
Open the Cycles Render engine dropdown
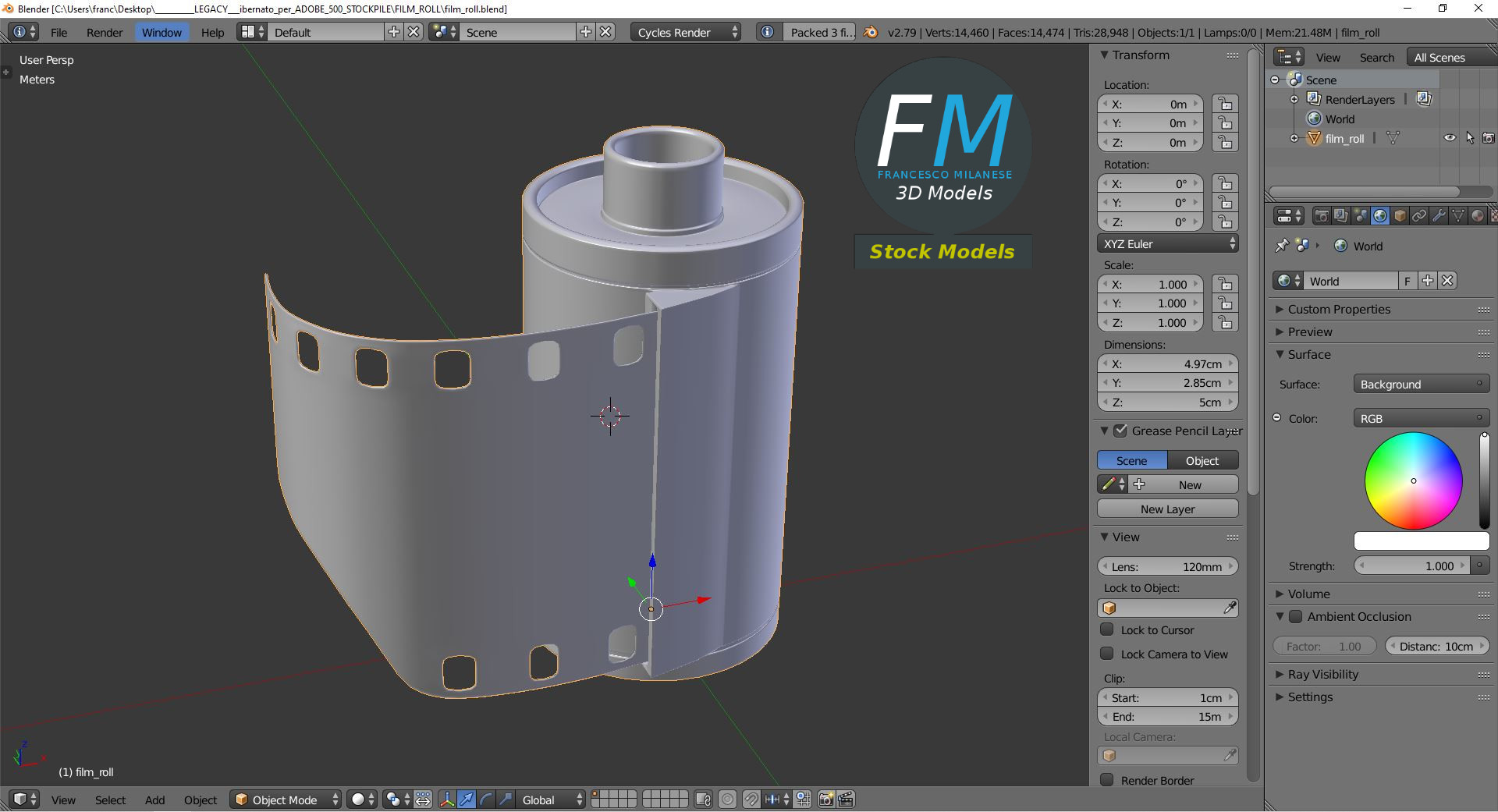point(686,32)
